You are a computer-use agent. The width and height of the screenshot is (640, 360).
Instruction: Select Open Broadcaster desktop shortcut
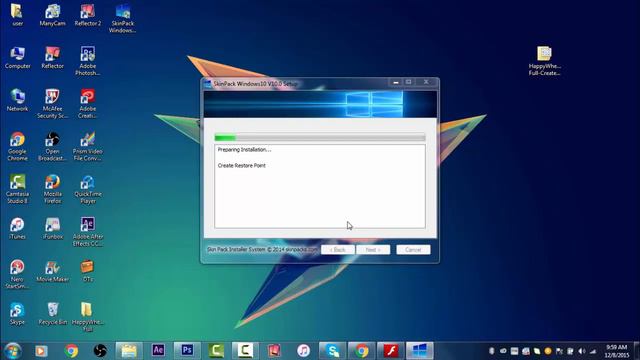click(x=52, y=146)
